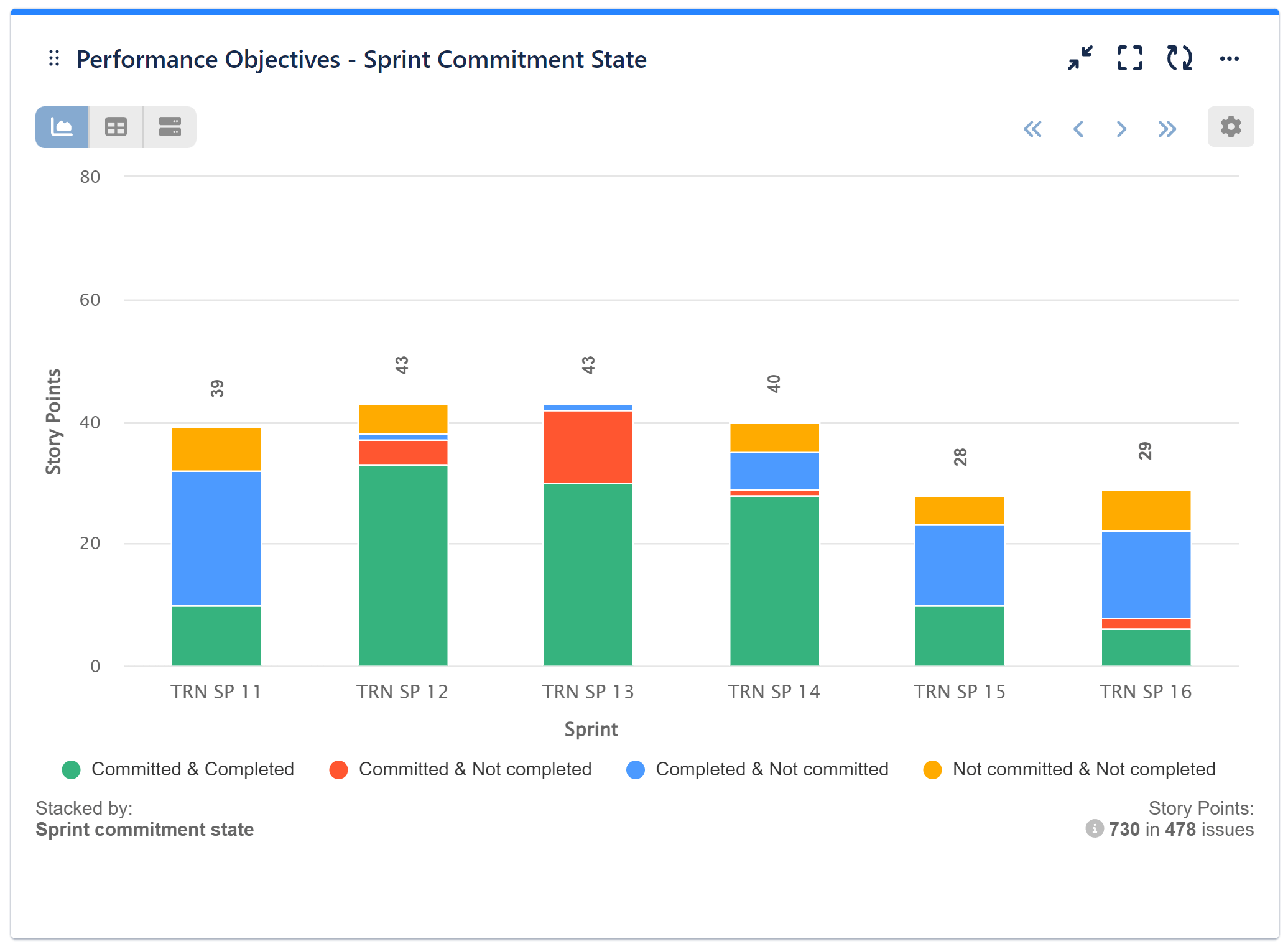Click the next page chevron
The width and height of the screenshot is (1288, 949).
tap(1121, 129)
